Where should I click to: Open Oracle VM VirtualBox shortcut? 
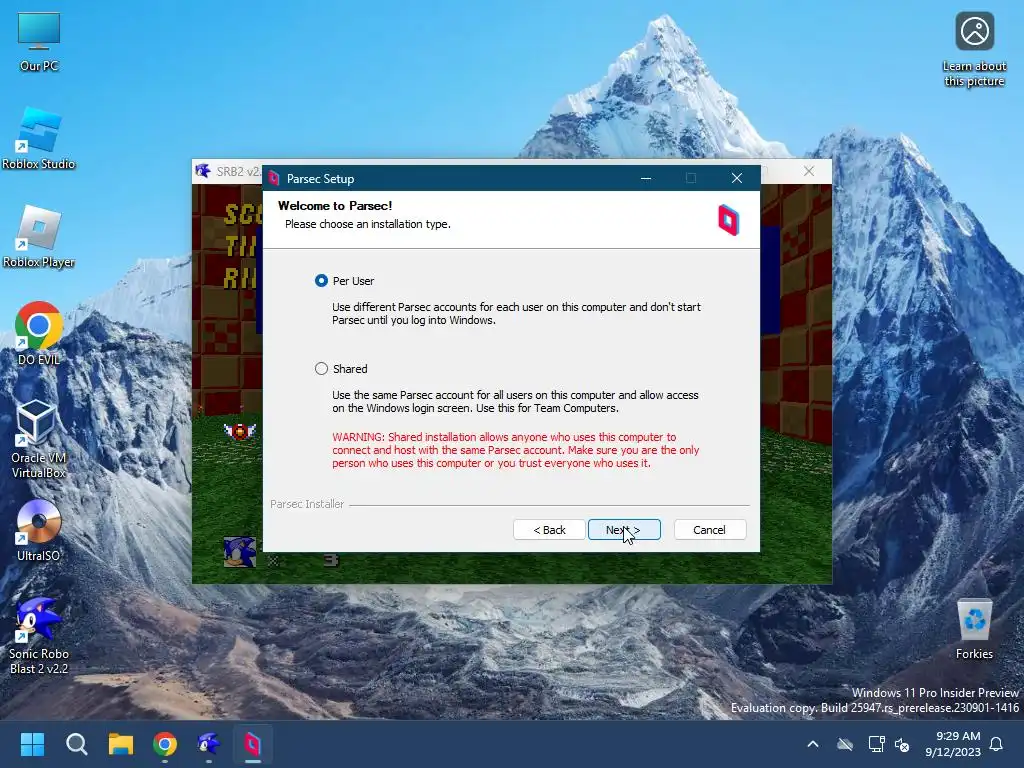click(39, 439)
